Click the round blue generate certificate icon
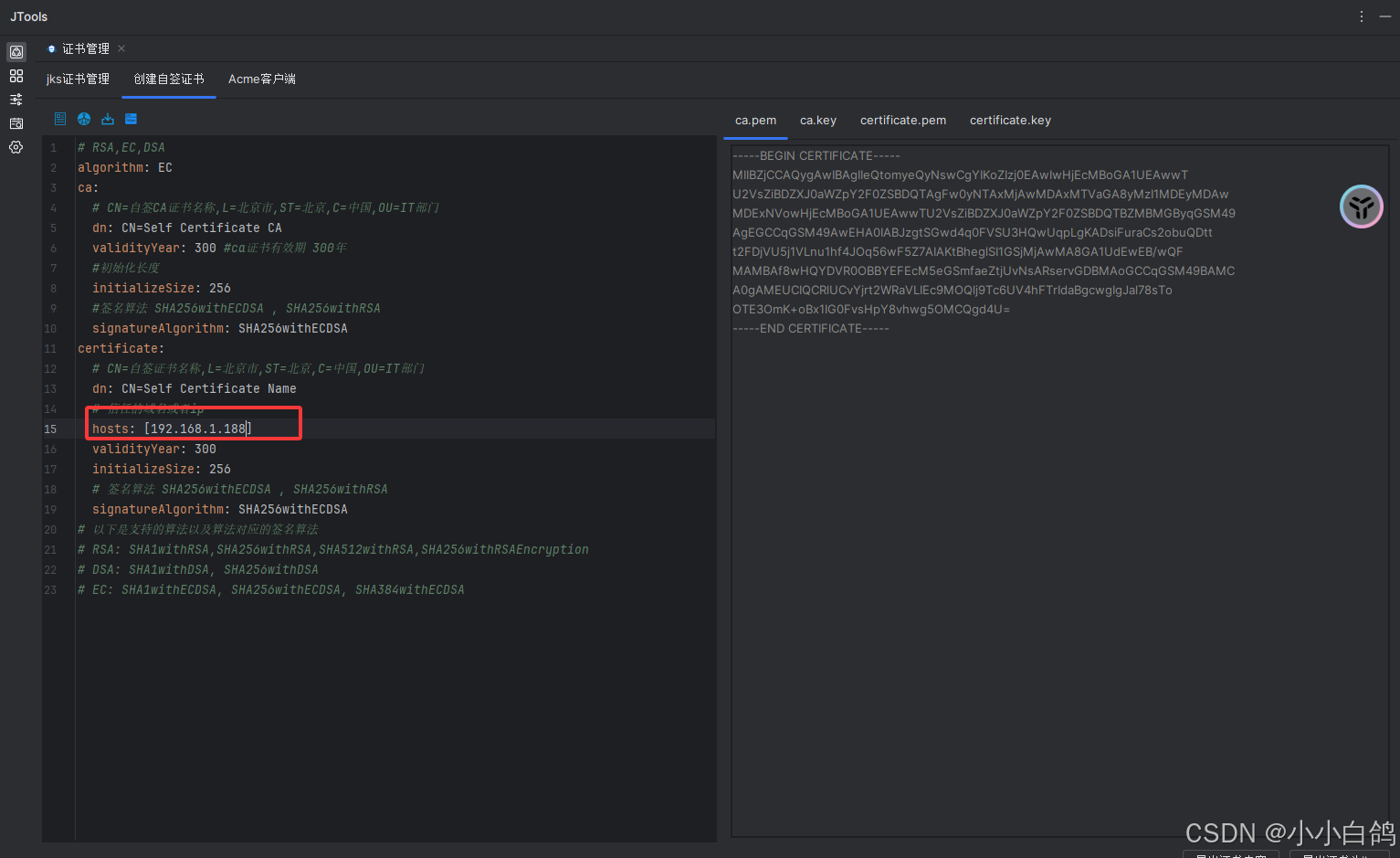Viewport: 1400px width, 858px height. [84, 119]
